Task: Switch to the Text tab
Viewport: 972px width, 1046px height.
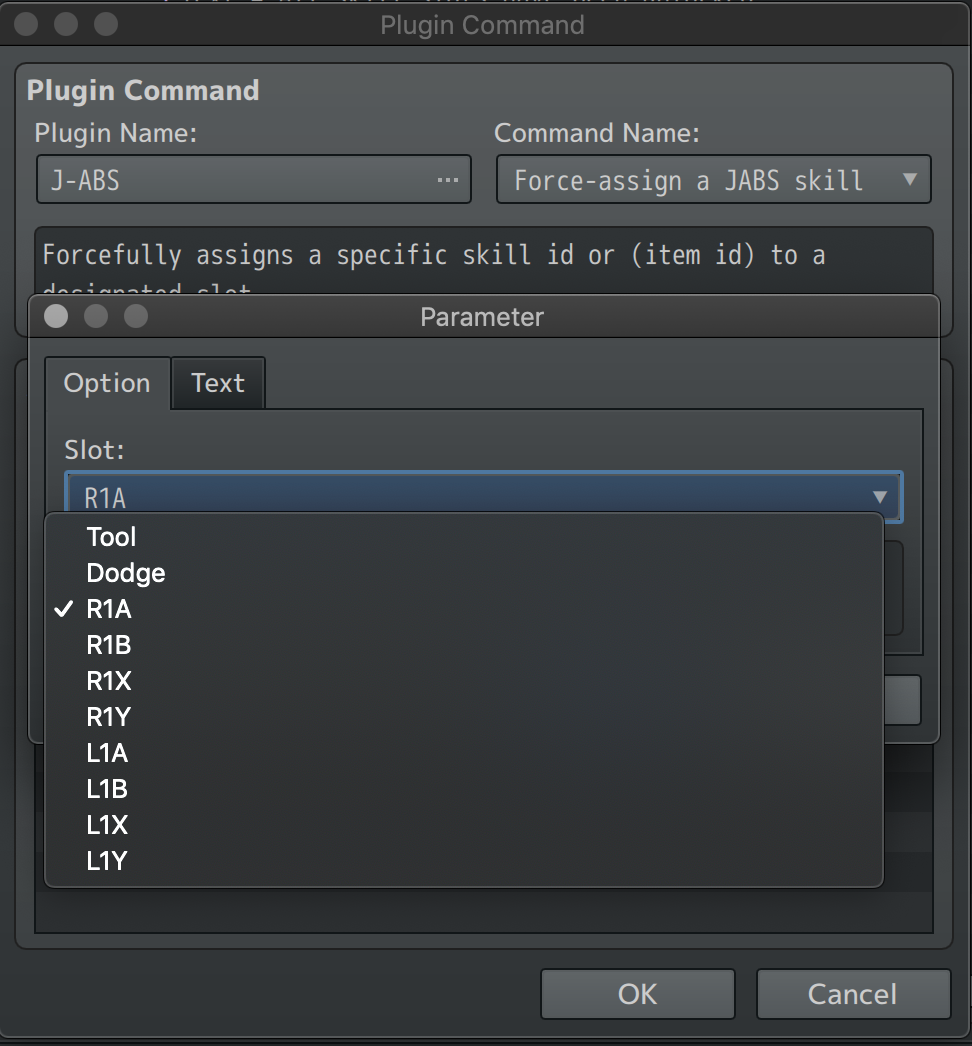Action: pos(218,383)
